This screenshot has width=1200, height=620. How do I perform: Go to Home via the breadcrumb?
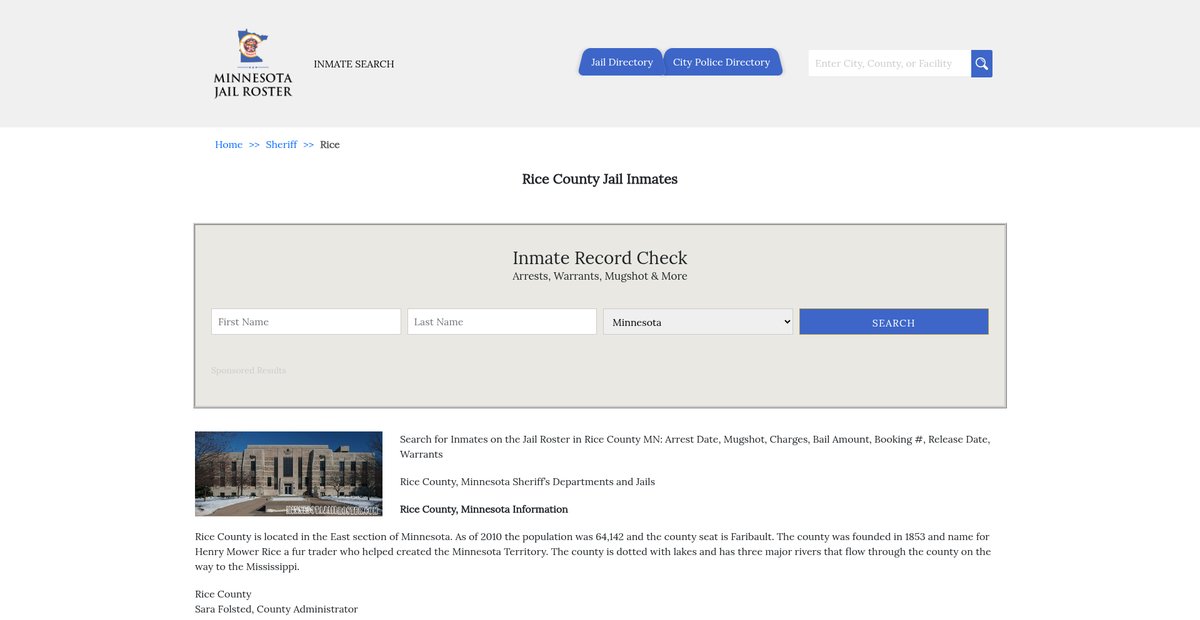click(228, 145)
